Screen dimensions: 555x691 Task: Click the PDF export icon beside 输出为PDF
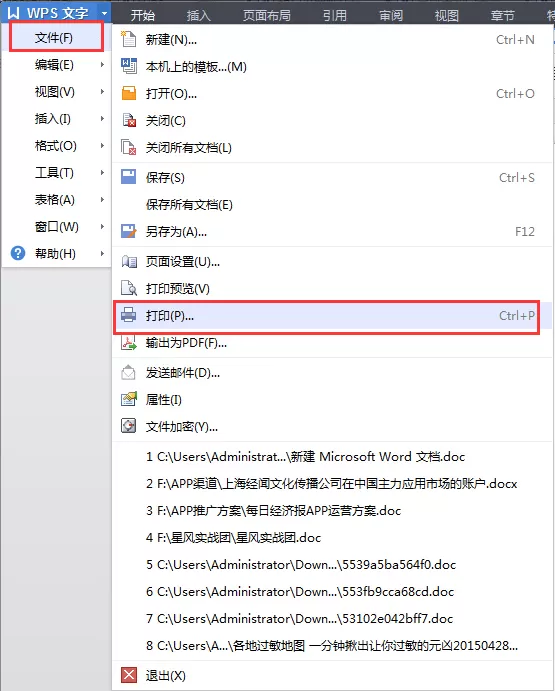(x=129, y=342)
